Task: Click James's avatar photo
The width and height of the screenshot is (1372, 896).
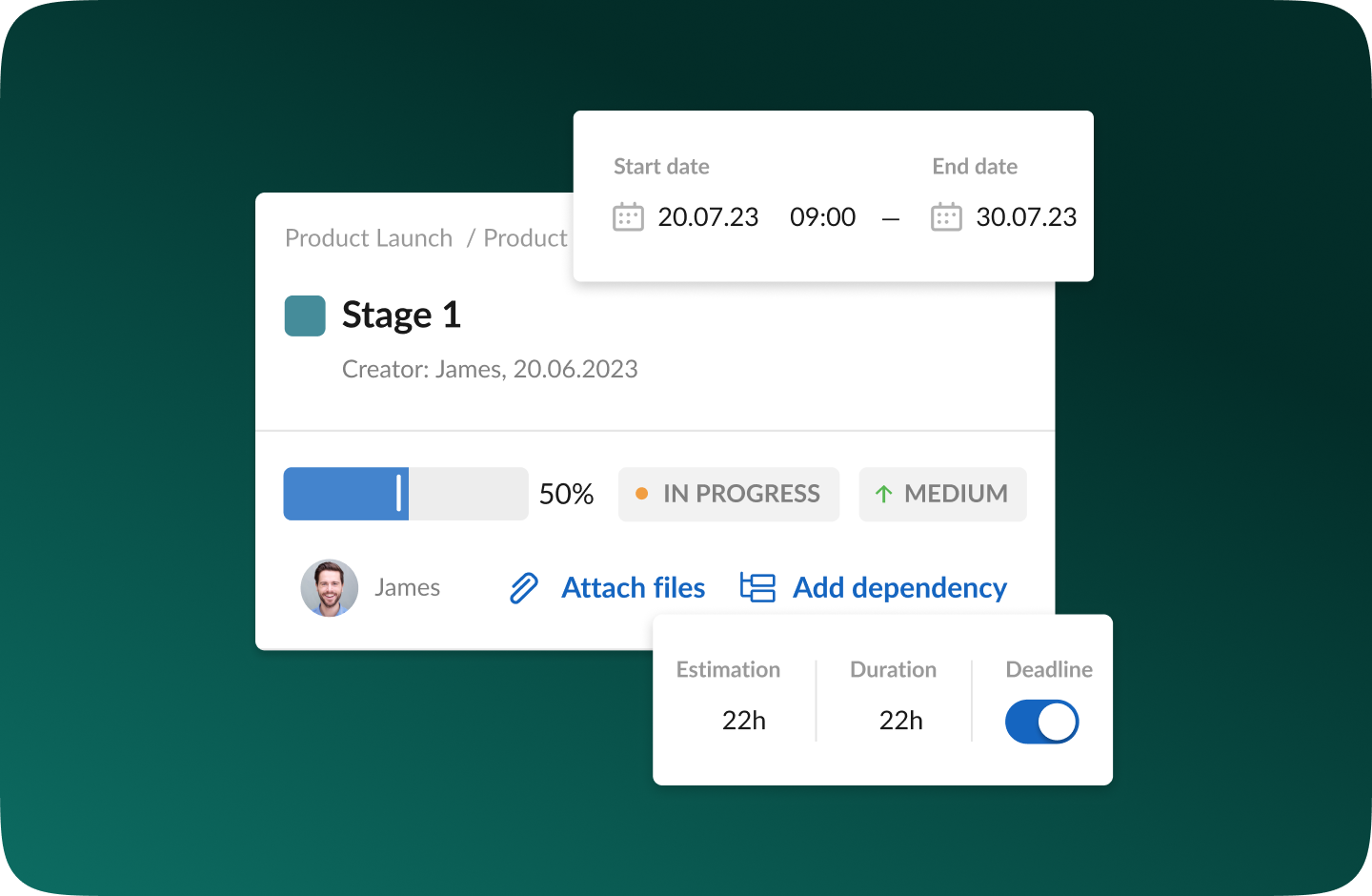Action: coord(330,587)
